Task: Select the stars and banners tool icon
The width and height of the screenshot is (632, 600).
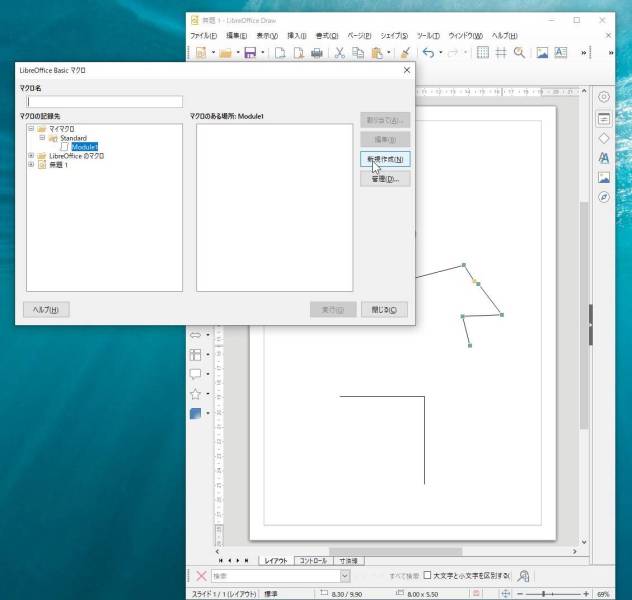Action: 195,394
